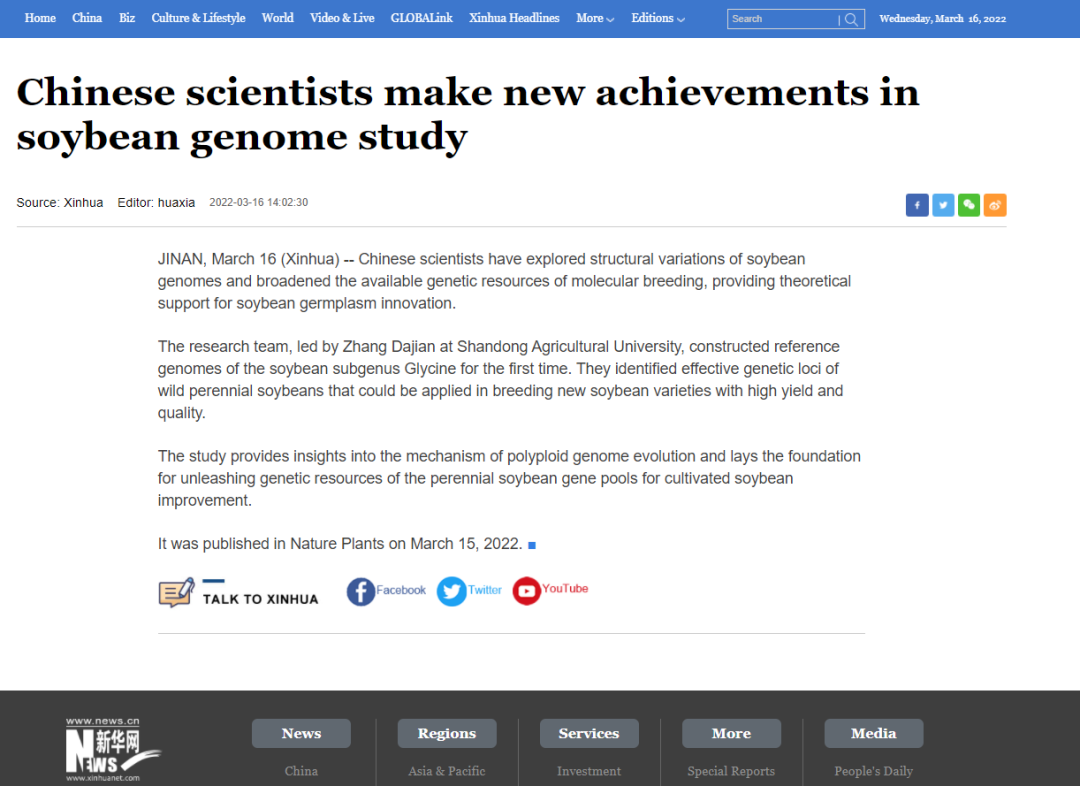Image resolution: width=1080 pixels, height=786 pixels.
Task: Open Xinhua's YouTube channel link
Action: coord(550,590)
